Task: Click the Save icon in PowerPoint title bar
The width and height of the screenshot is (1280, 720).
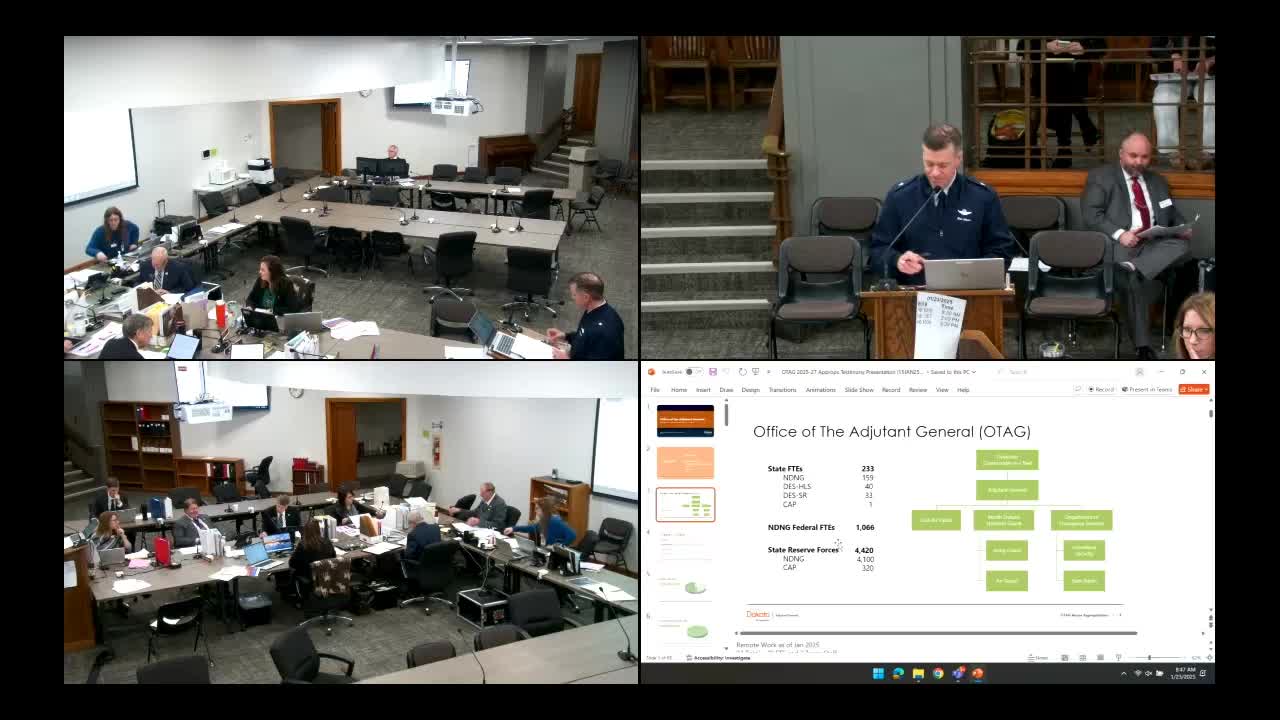Action: pos(713,372)
